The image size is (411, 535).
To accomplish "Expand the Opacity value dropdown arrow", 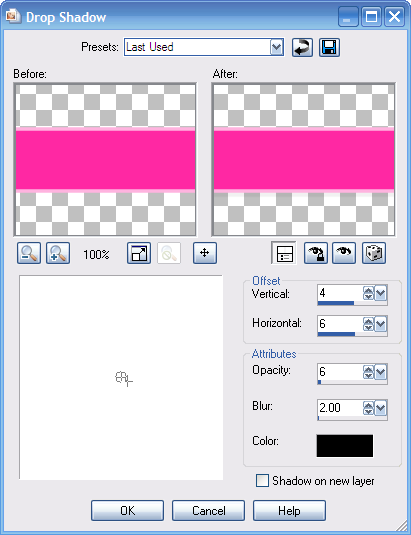I will pos(381,372).
